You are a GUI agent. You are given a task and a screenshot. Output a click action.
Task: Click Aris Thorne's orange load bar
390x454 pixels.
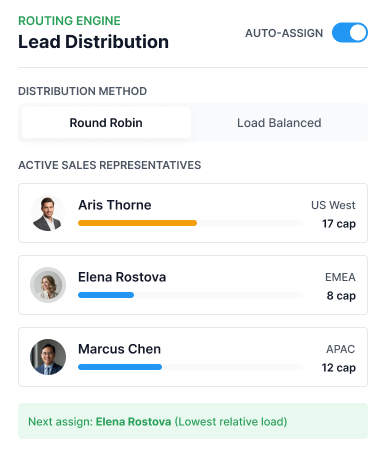click(137, 223)
